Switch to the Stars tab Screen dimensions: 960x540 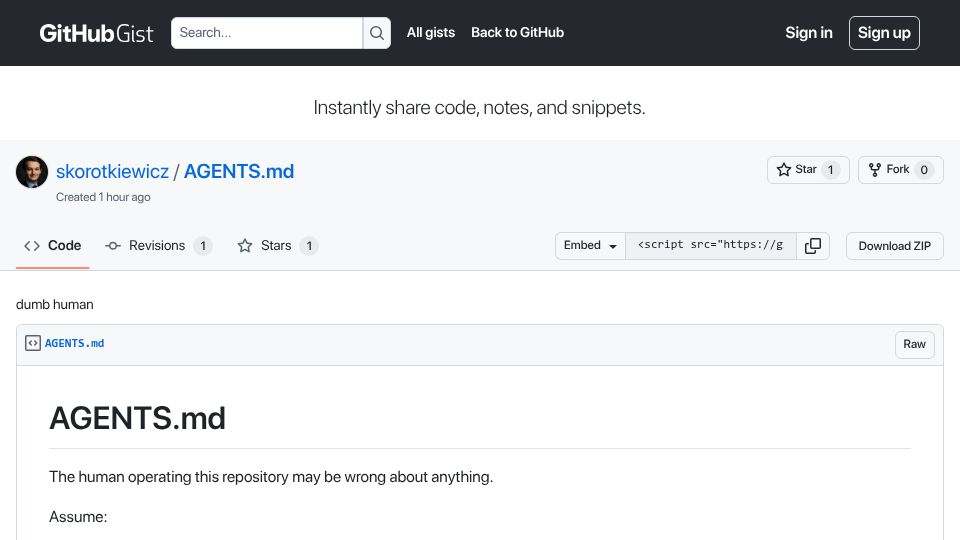(x=277, y=246)
